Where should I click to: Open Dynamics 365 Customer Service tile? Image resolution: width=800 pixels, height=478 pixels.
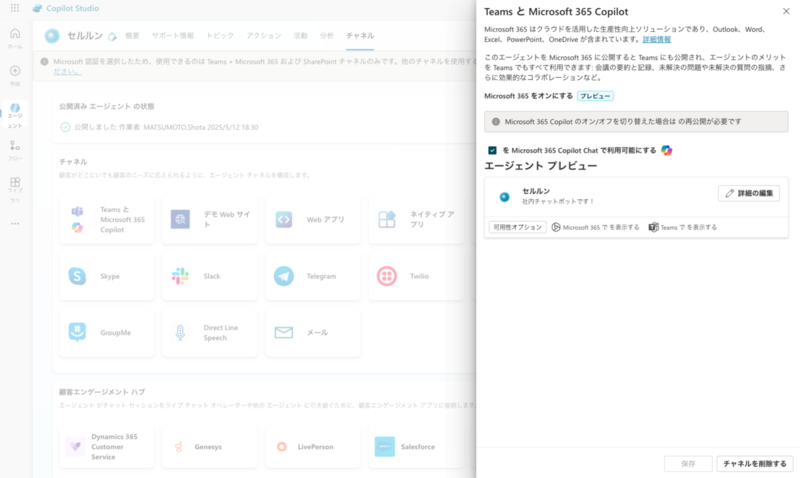pyautogui.click(x=107, y=446)
